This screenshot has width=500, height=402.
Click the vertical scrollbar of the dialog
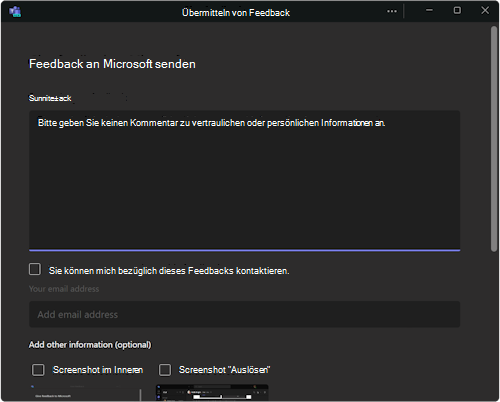pyautogui.click(x=494, y=139)
